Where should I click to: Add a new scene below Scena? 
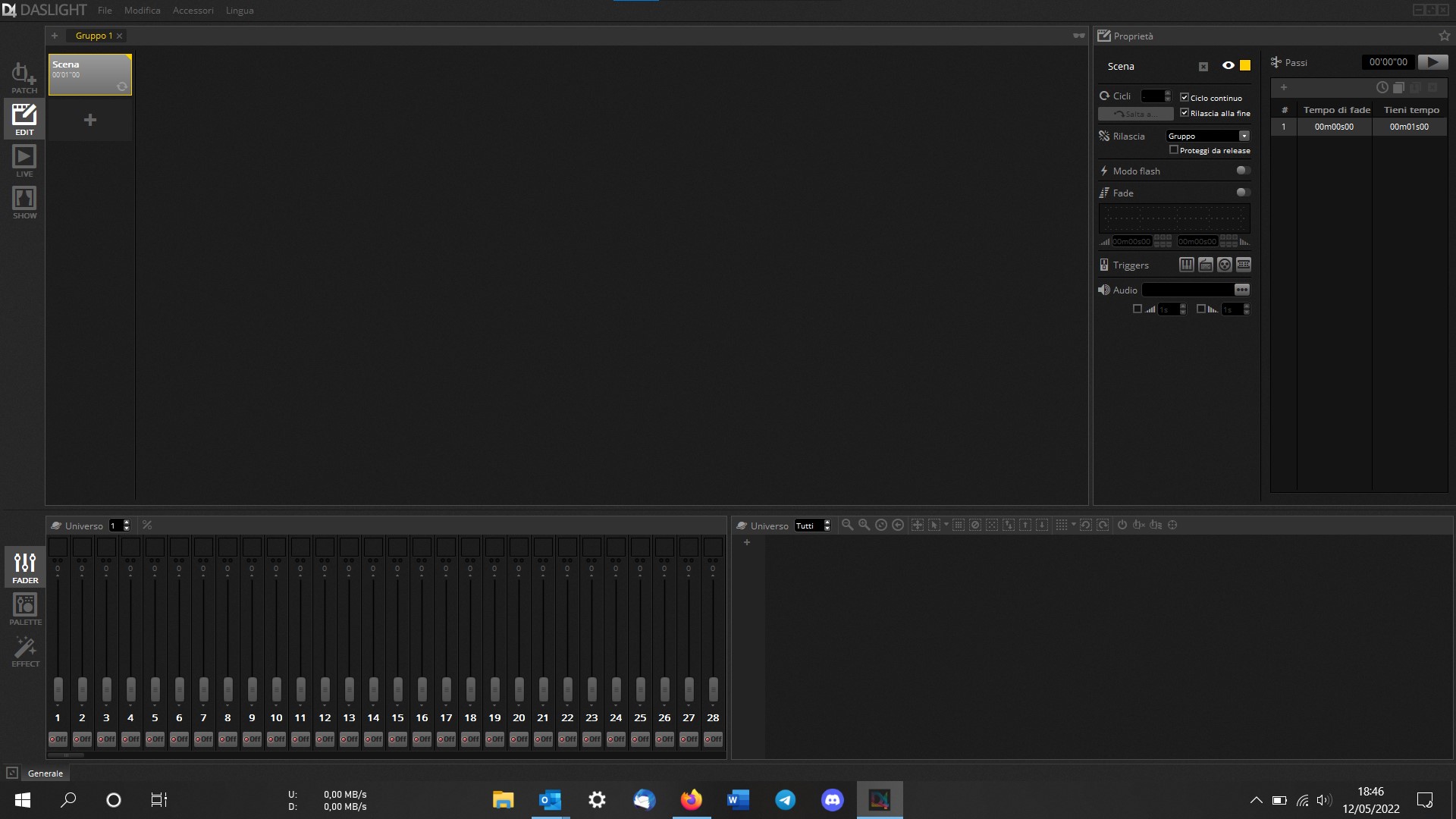pos(90,120)
